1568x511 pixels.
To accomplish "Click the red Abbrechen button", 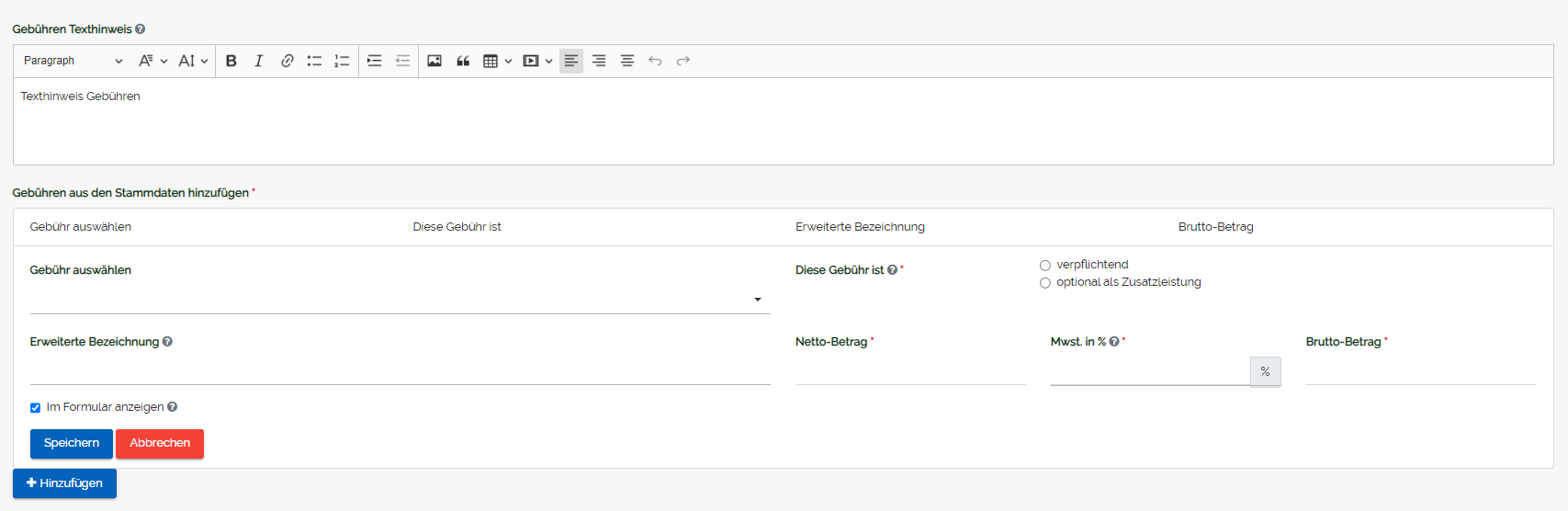I will (x=160, y=443).
